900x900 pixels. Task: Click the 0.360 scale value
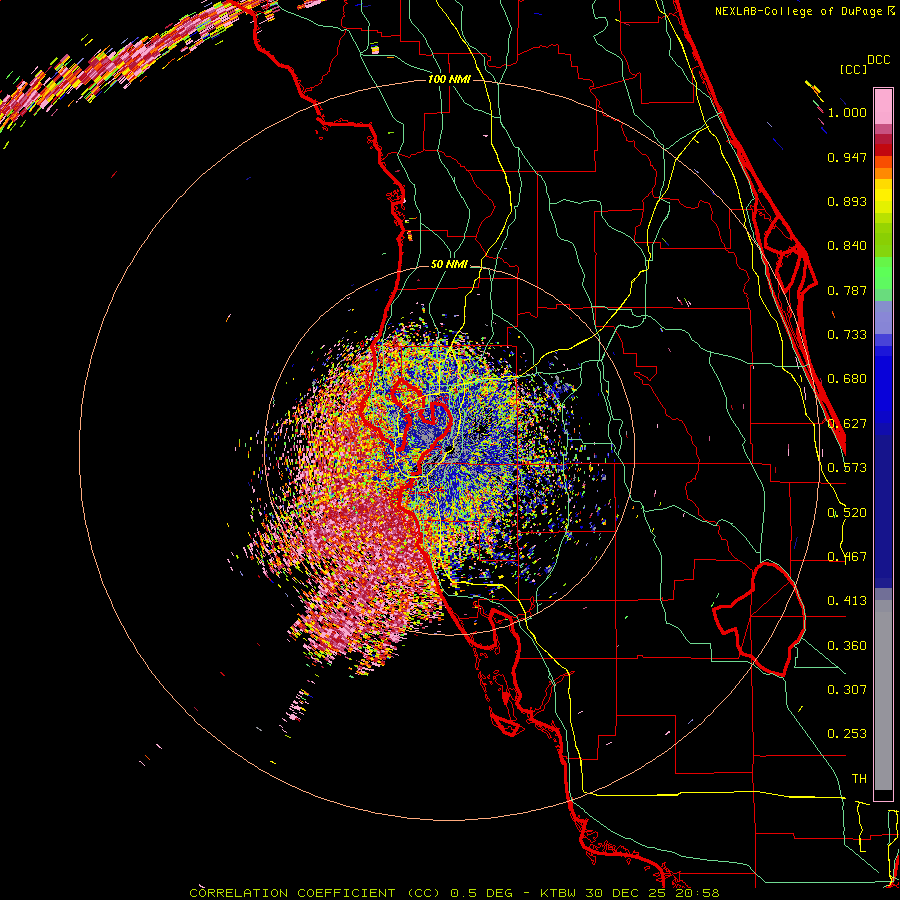847,646
